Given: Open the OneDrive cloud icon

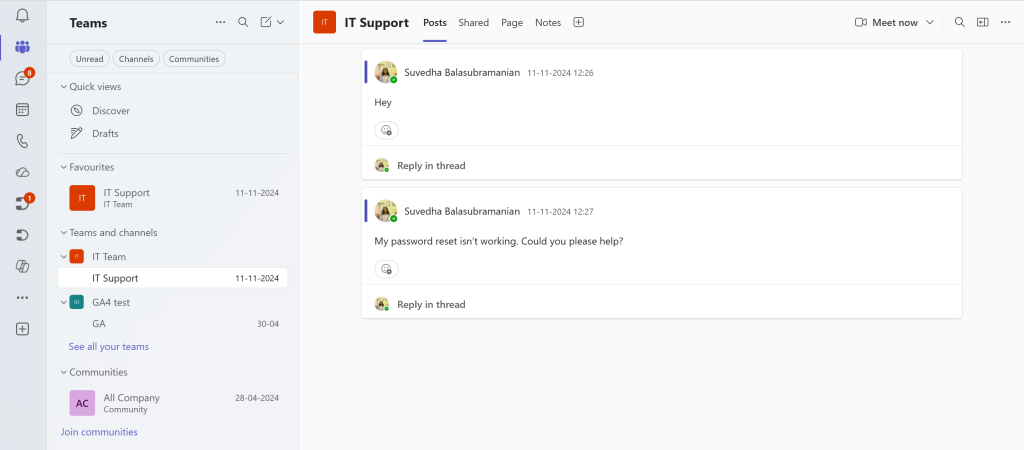Looking at the screenshot, I should point(22,172).
